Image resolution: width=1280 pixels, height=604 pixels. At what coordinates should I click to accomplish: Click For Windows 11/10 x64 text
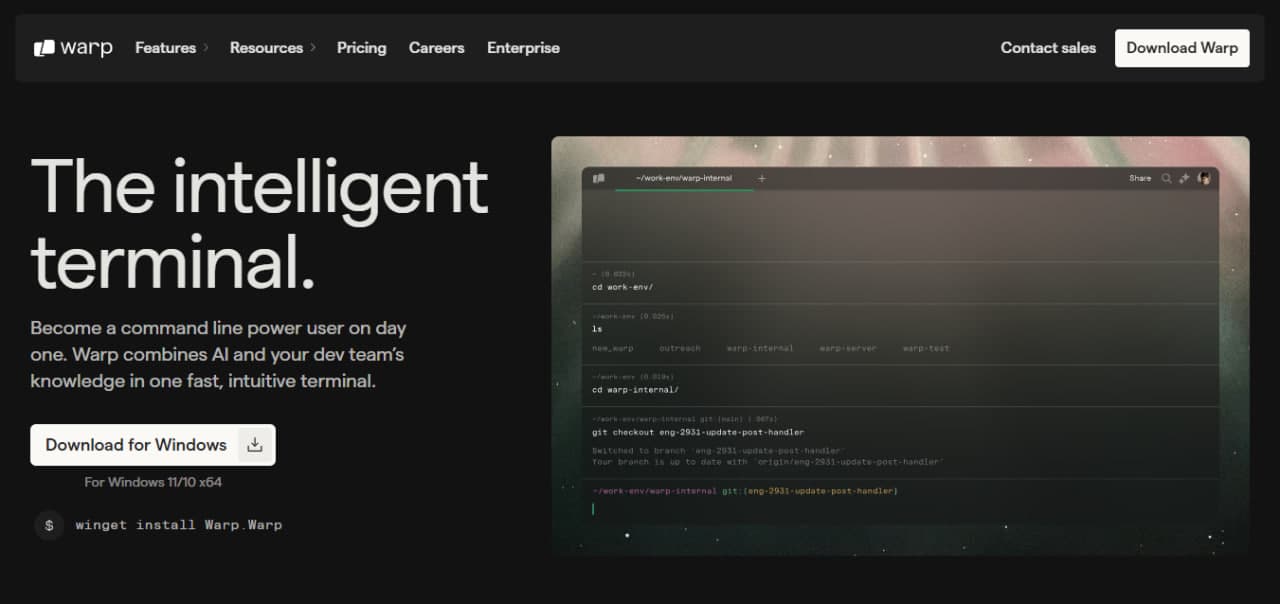tap(153, 482)
